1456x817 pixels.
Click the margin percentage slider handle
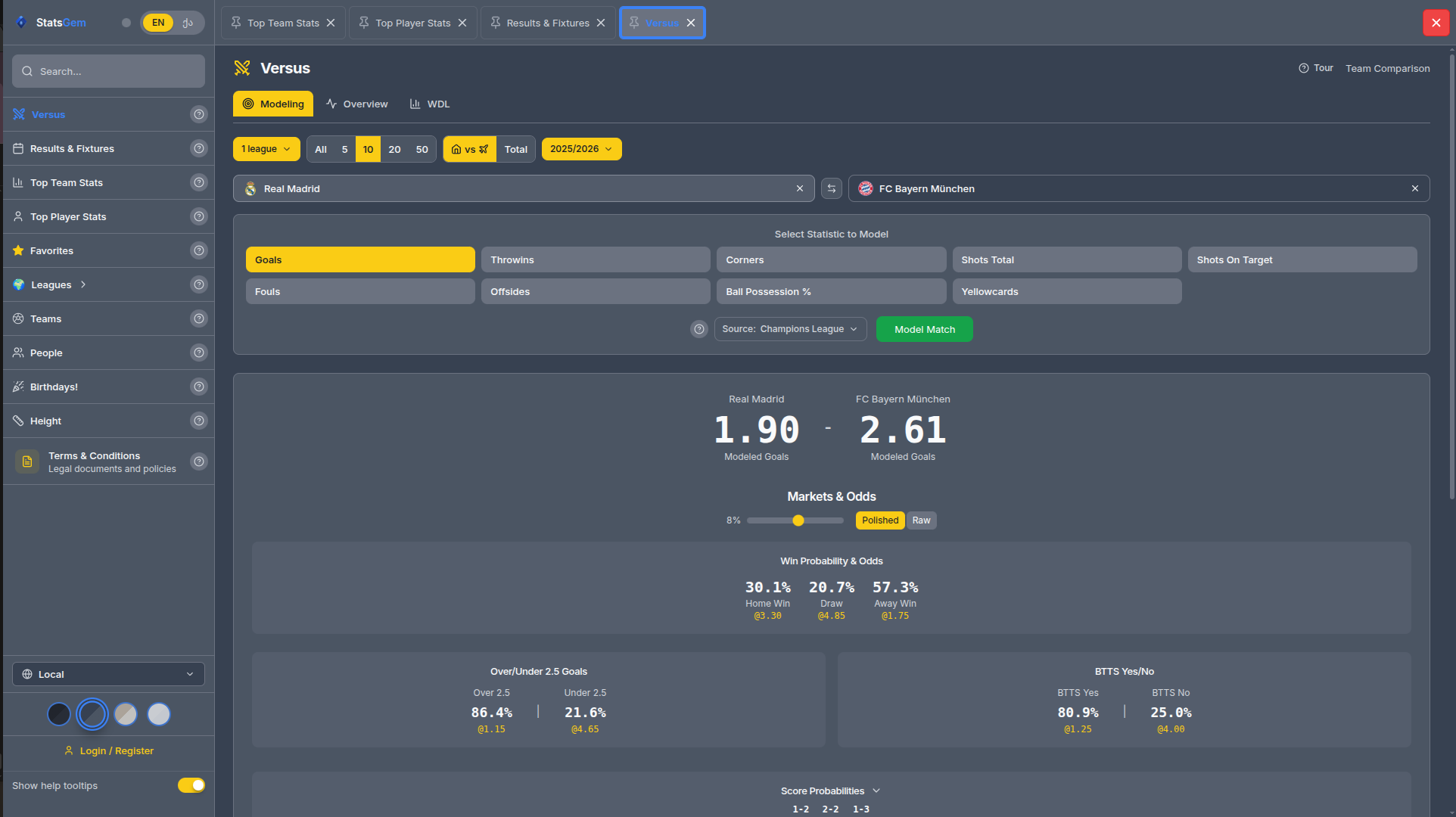(798, 520)
